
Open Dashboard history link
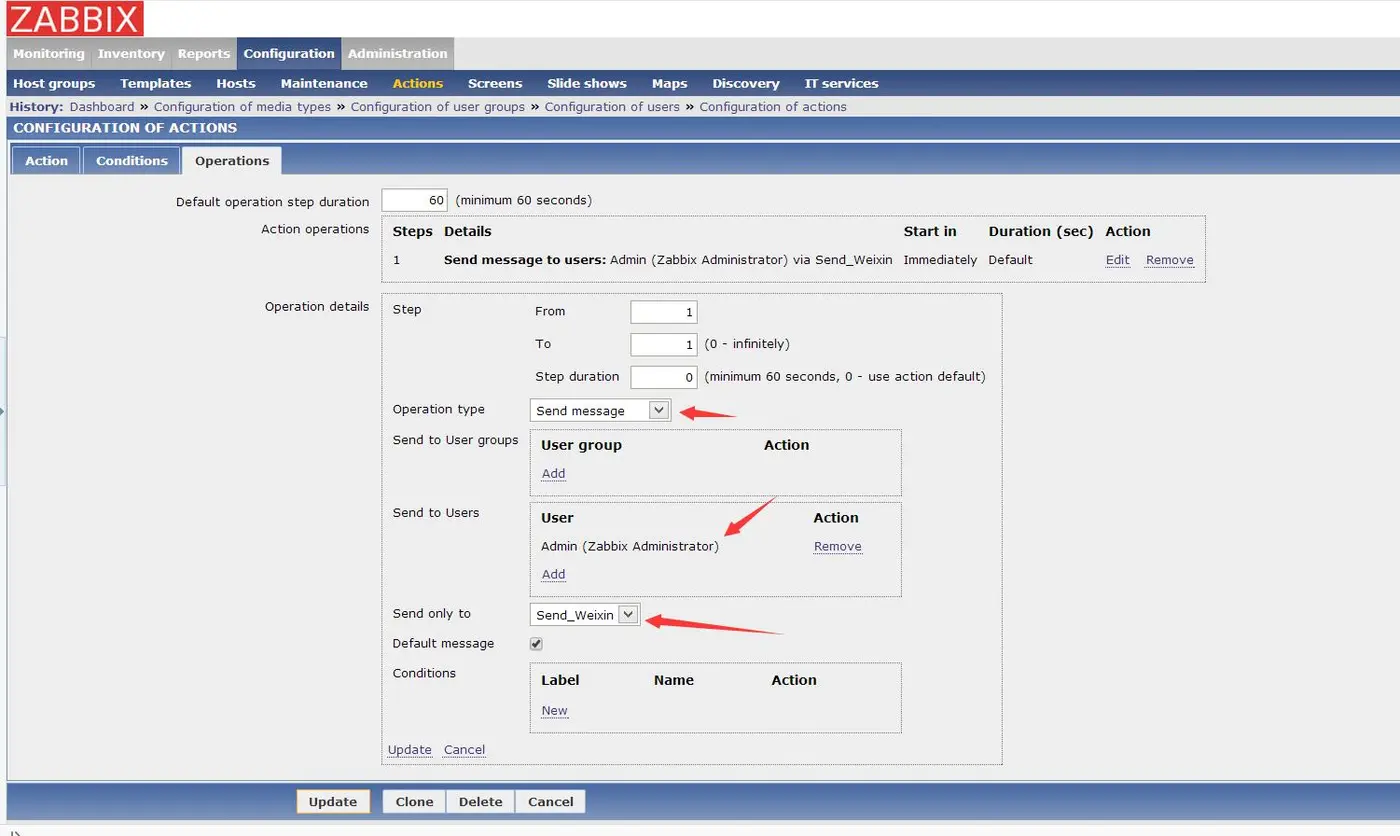coord(102,107)
